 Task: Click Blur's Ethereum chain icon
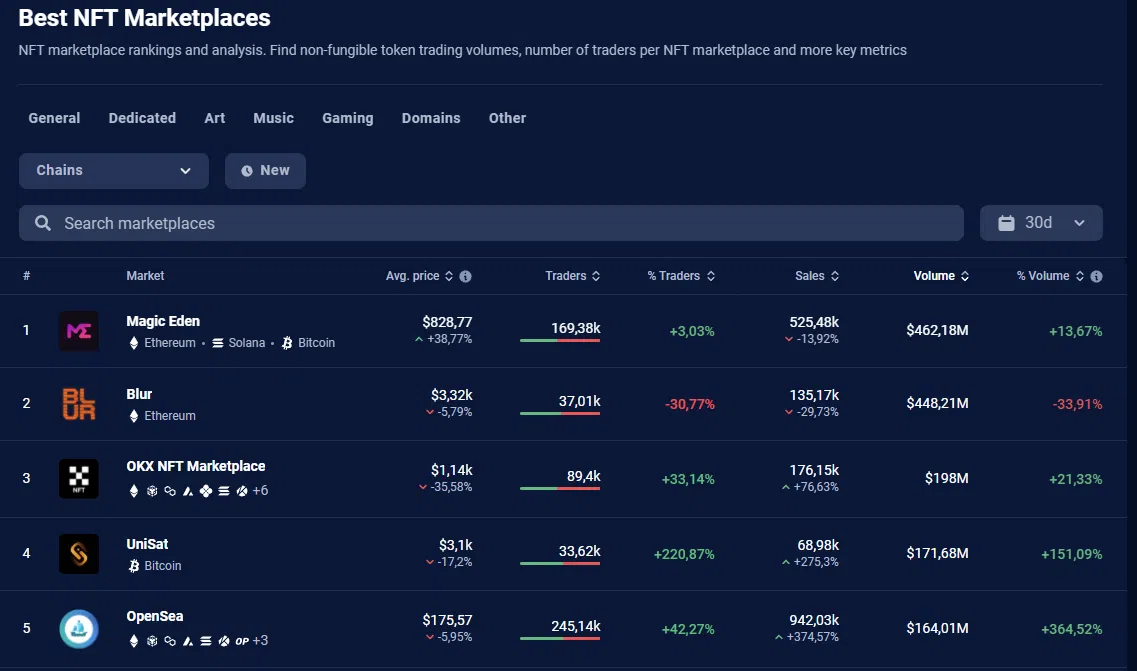(133, 416)
